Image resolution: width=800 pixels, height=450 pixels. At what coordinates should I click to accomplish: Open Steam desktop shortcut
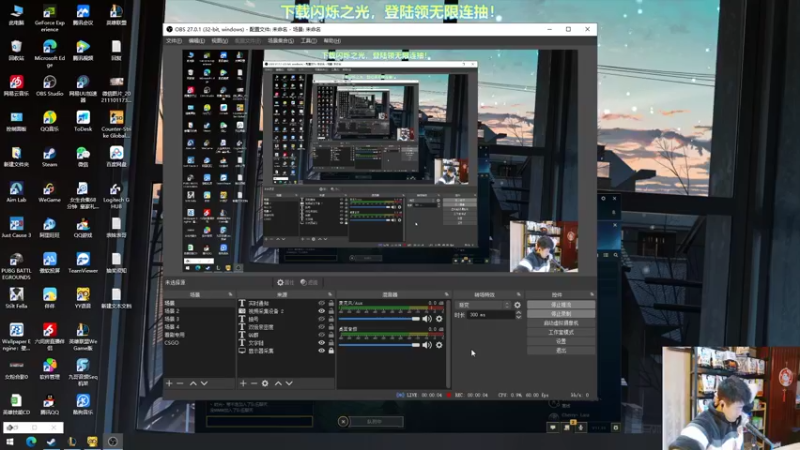49,157
